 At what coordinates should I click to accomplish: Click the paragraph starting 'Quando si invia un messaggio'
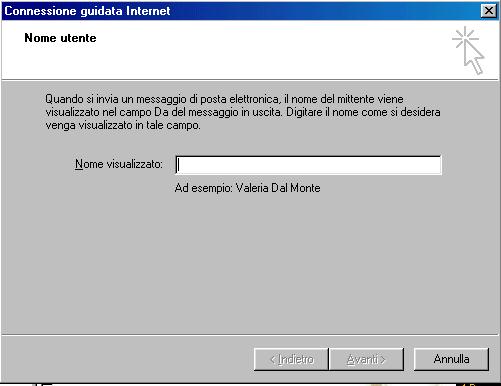click(243, 112)
